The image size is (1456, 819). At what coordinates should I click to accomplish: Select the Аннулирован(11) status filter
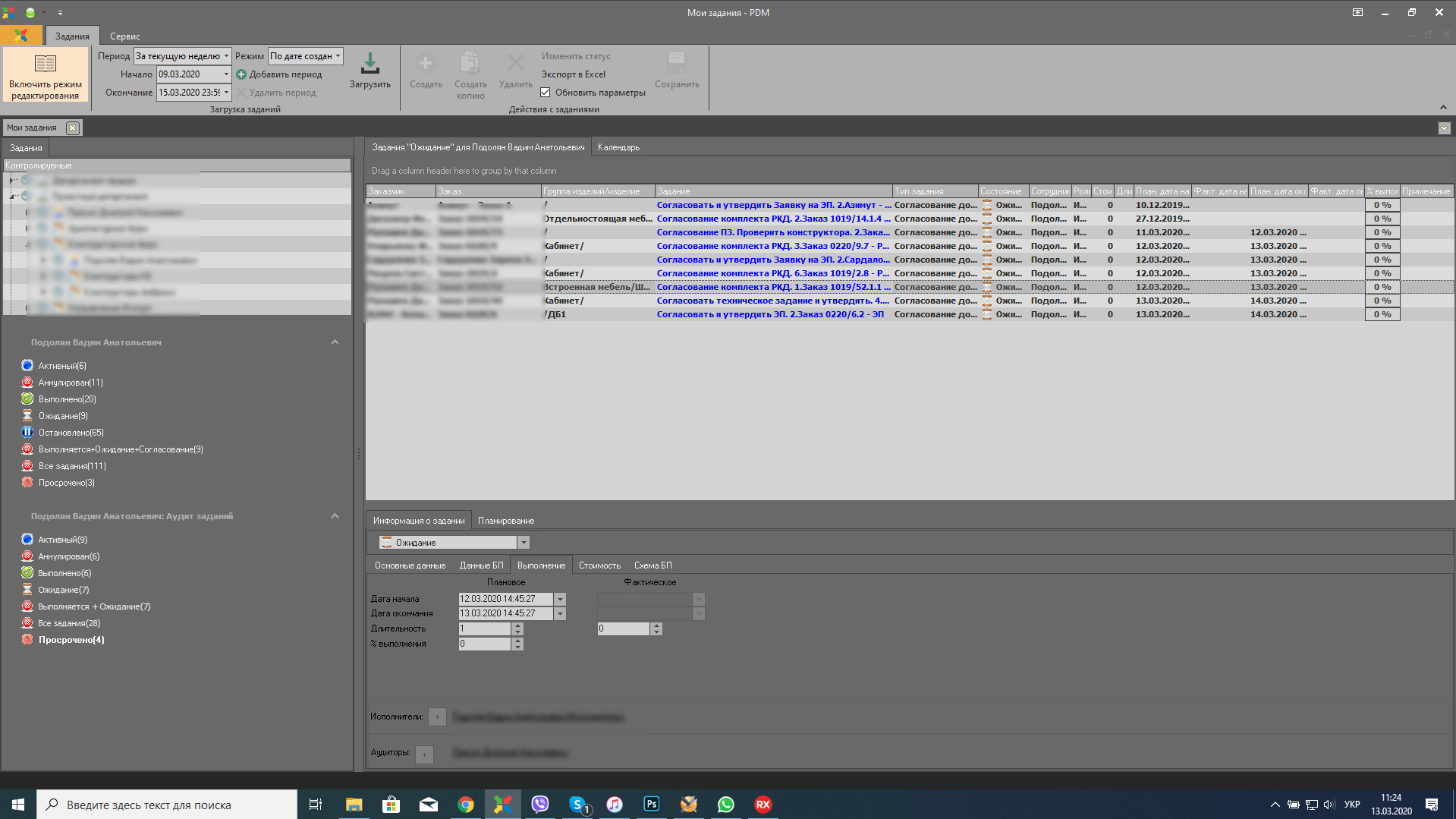pos(71,383)
